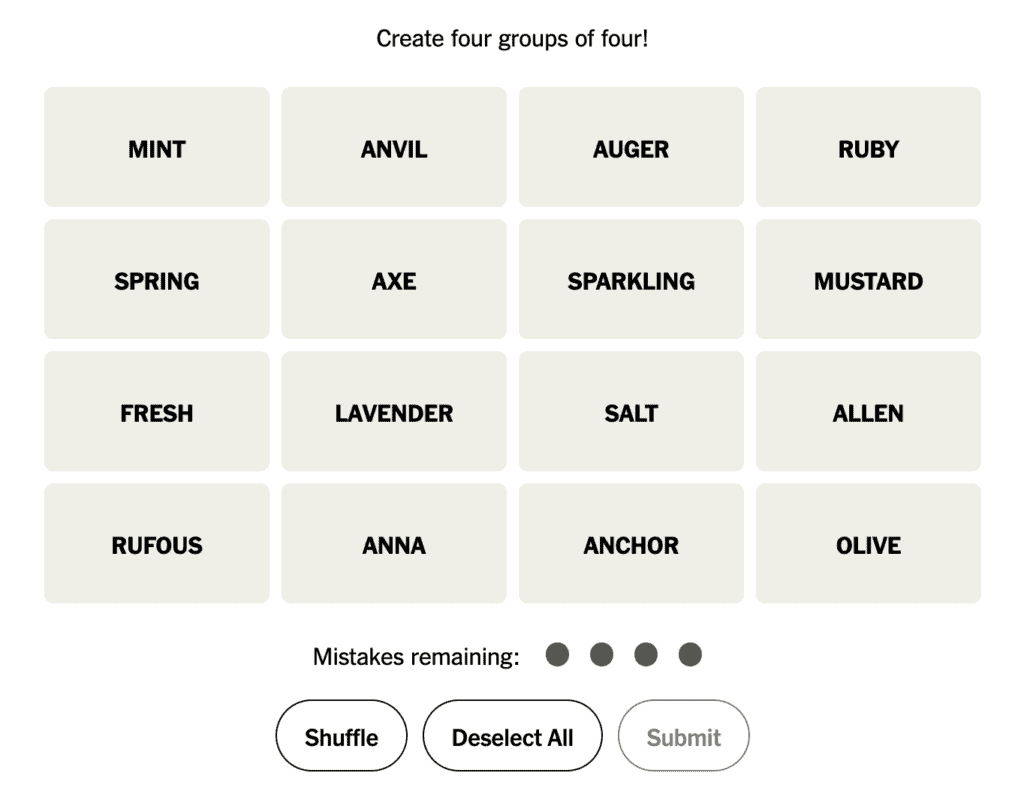Screen dimensions: 1024x788
Task: Select the RUFOUS tile
Action: pyautogui.click(x=157, y=544)
